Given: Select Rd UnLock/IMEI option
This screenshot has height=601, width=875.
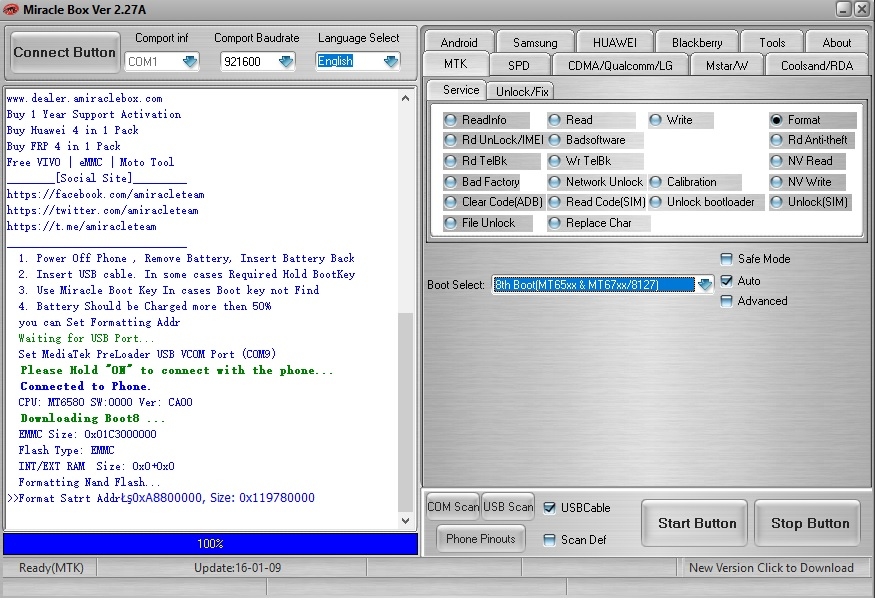Looking at the screenshot, I should (x=494, y=140).
